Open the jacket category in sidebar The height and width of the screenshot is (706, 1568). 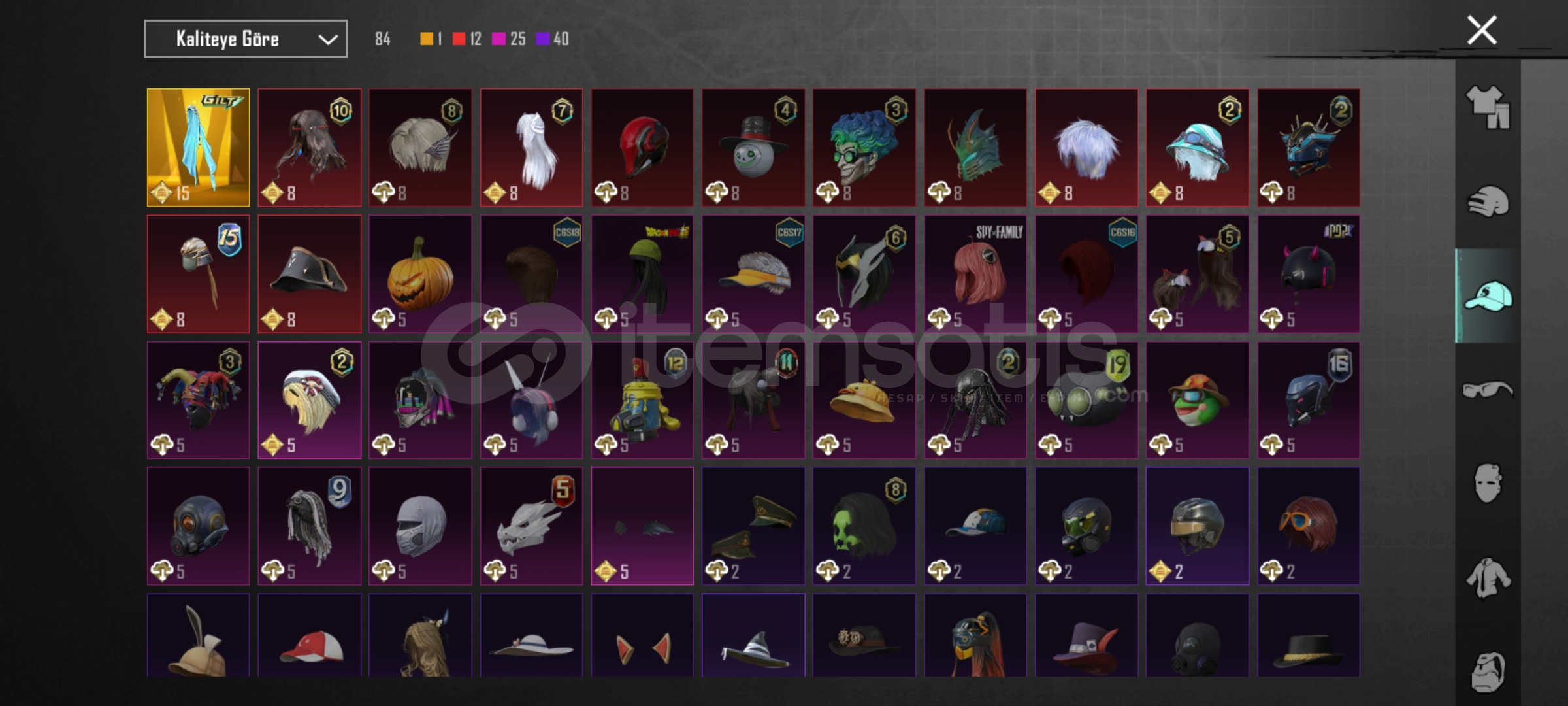(x=1488, y=578)
